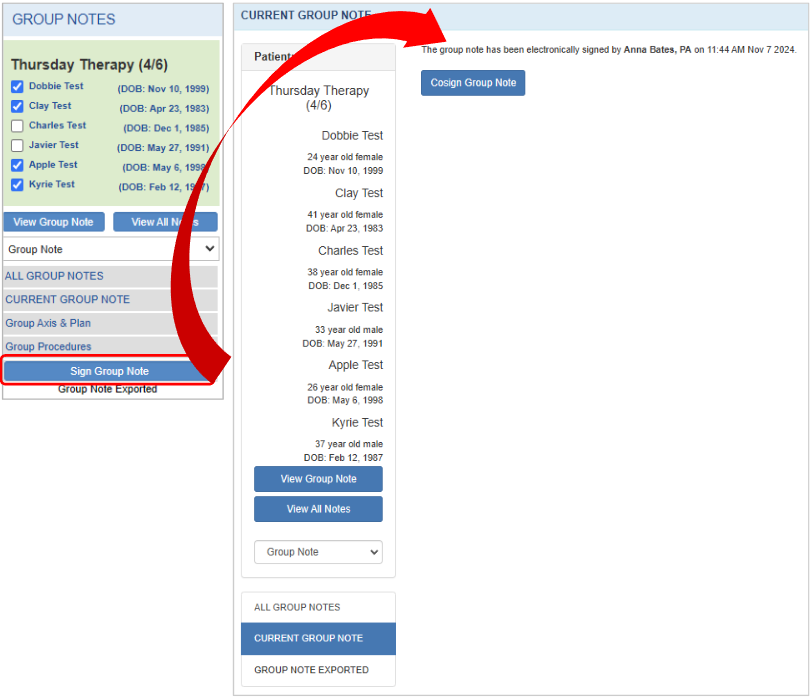Viewport: 812px width, 699px height.
Task: Toggle the Apple Test checkbox
Action: [17, 165]
